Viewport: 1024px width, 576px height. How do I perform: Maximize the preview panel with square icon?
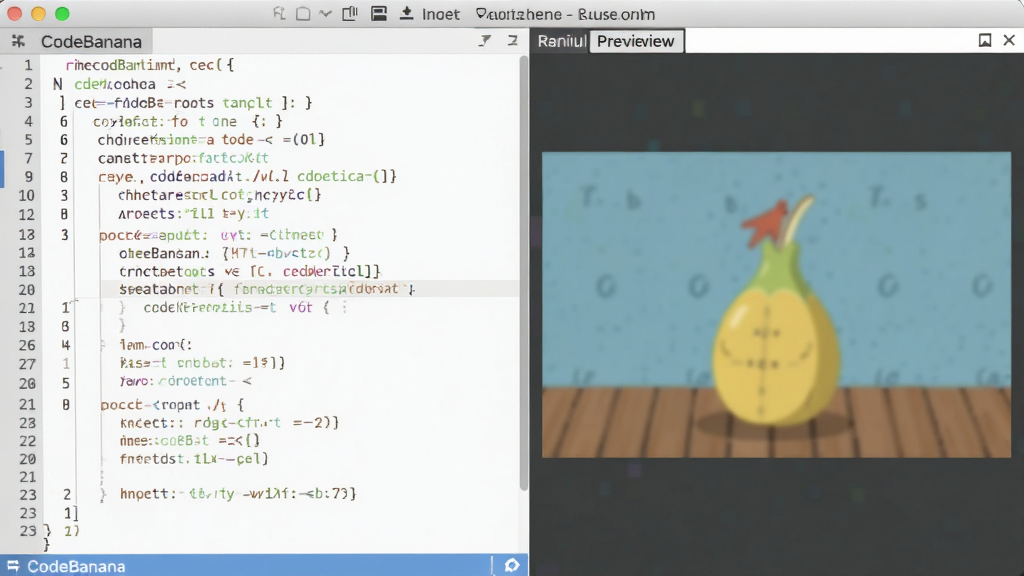(x=985, y=40)
